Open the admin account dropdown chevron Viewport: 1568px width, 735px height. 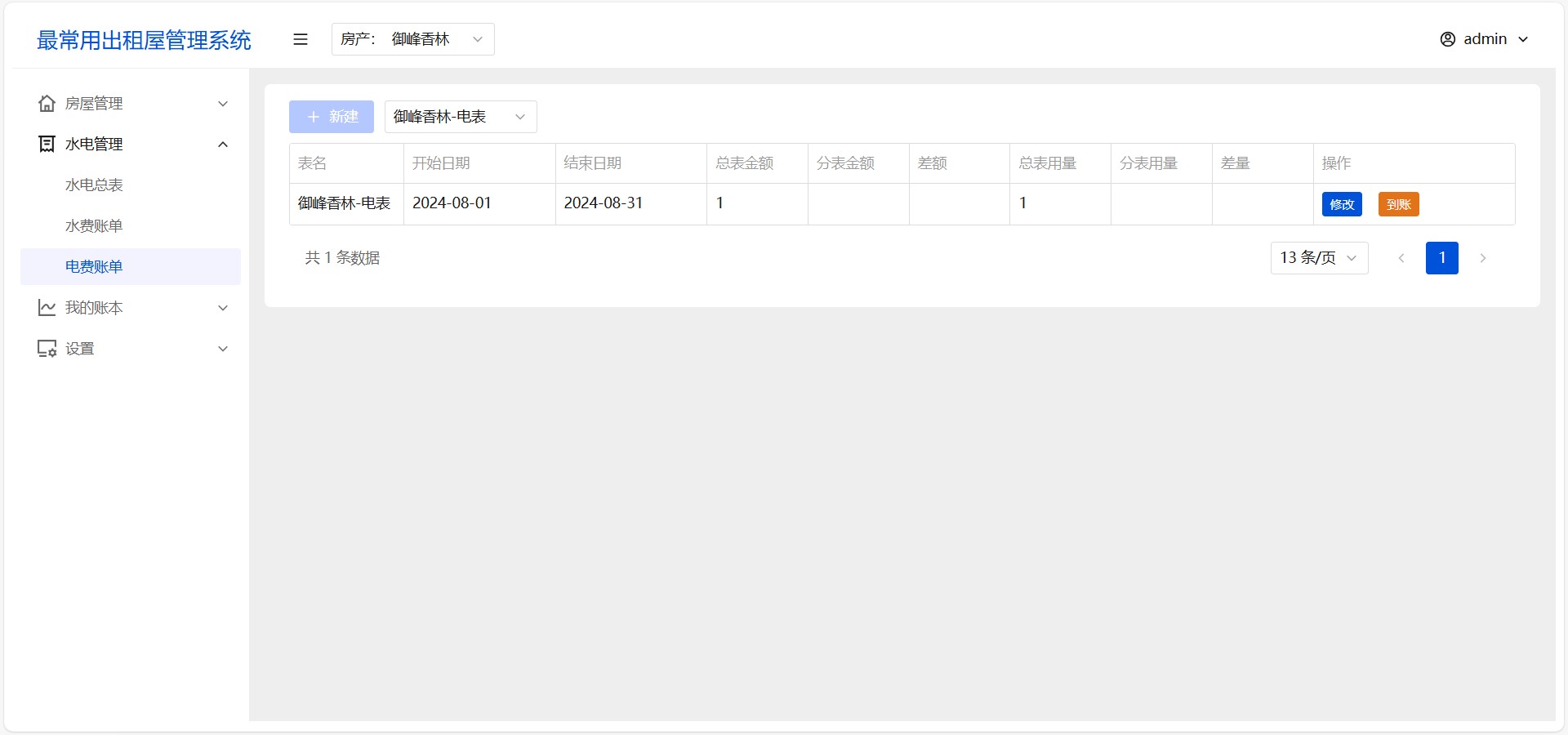tap(1523, 39)
